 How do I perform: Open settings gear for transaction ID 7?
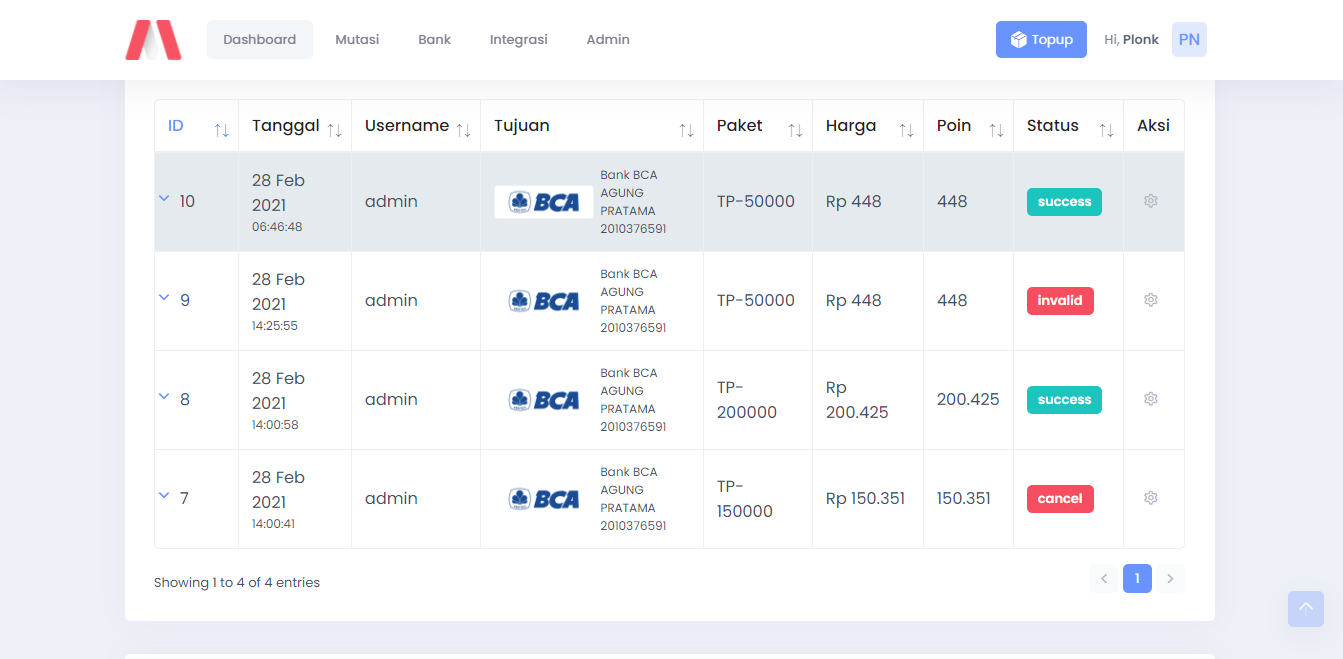1151,498
